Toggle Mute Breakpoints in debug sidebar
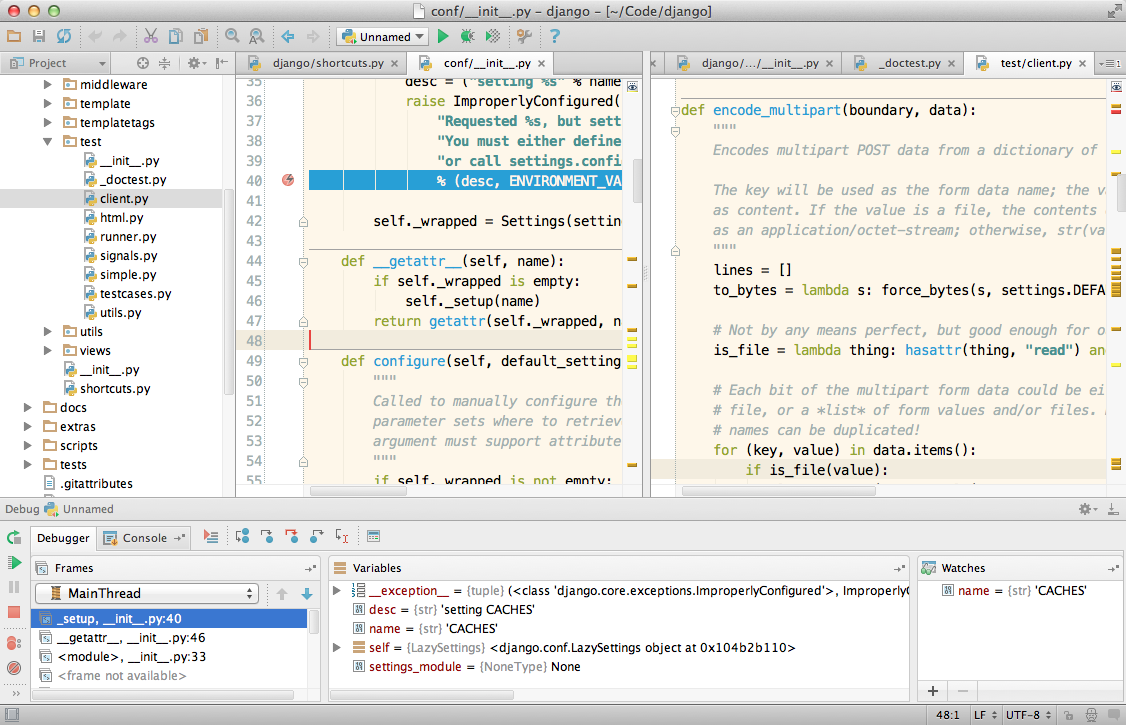Viewport: 1126px width, 725px height. click(14, 667)
